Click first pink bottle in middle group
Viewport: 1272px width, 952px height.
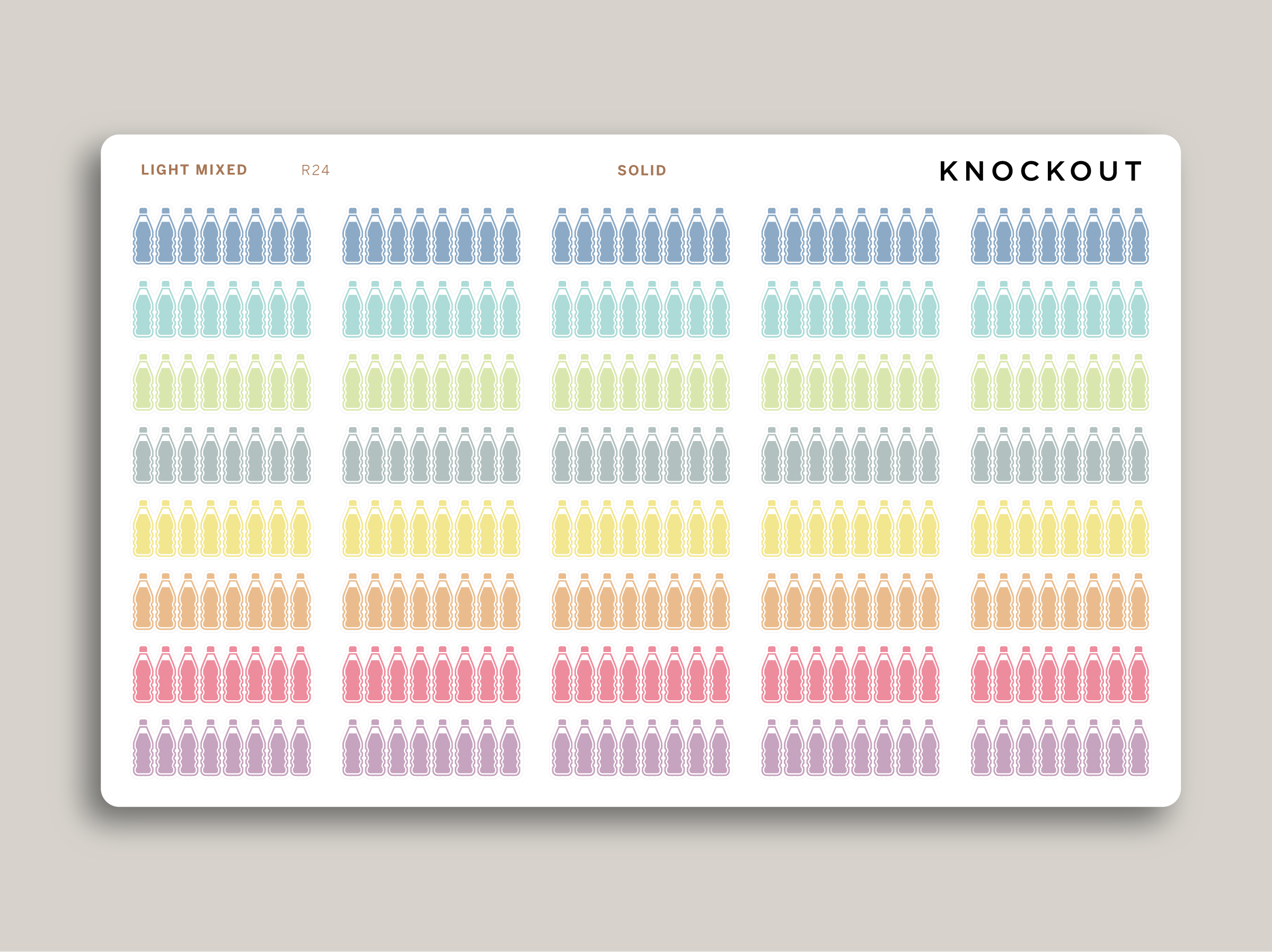[562, 676]
